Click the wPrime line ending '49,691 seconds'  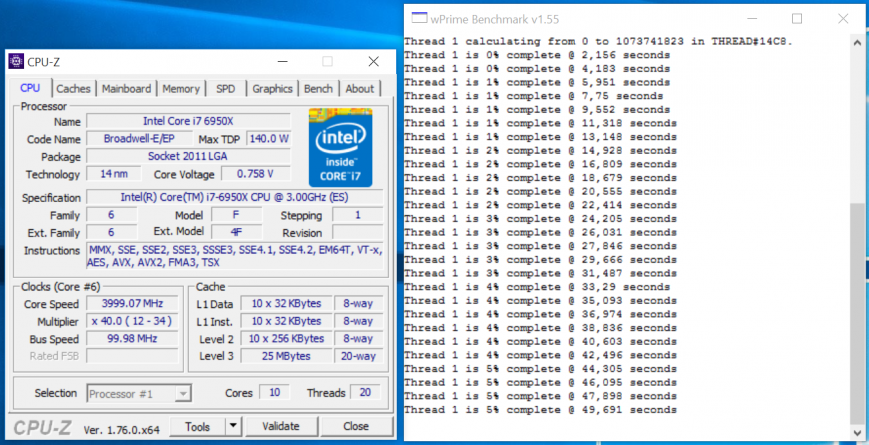tap(540, 410)
